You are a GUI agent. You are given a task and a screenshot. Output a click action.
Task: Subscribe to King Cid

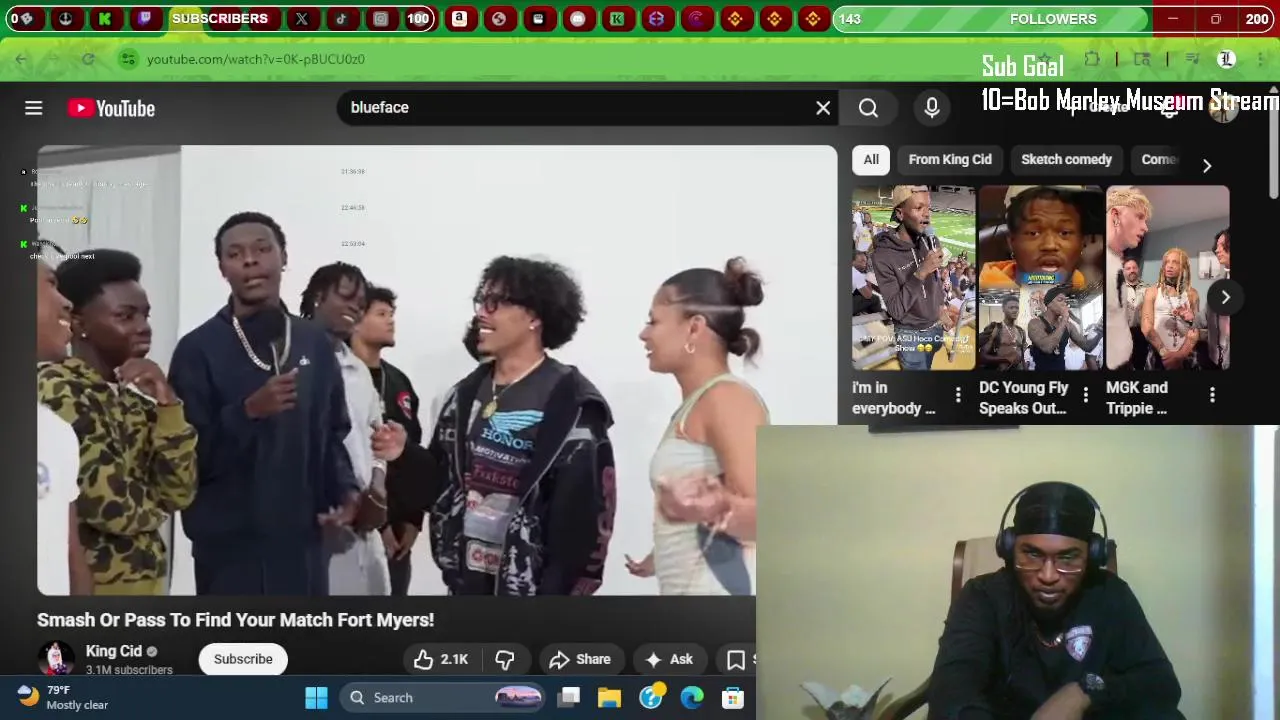click(x=243, y=659)
